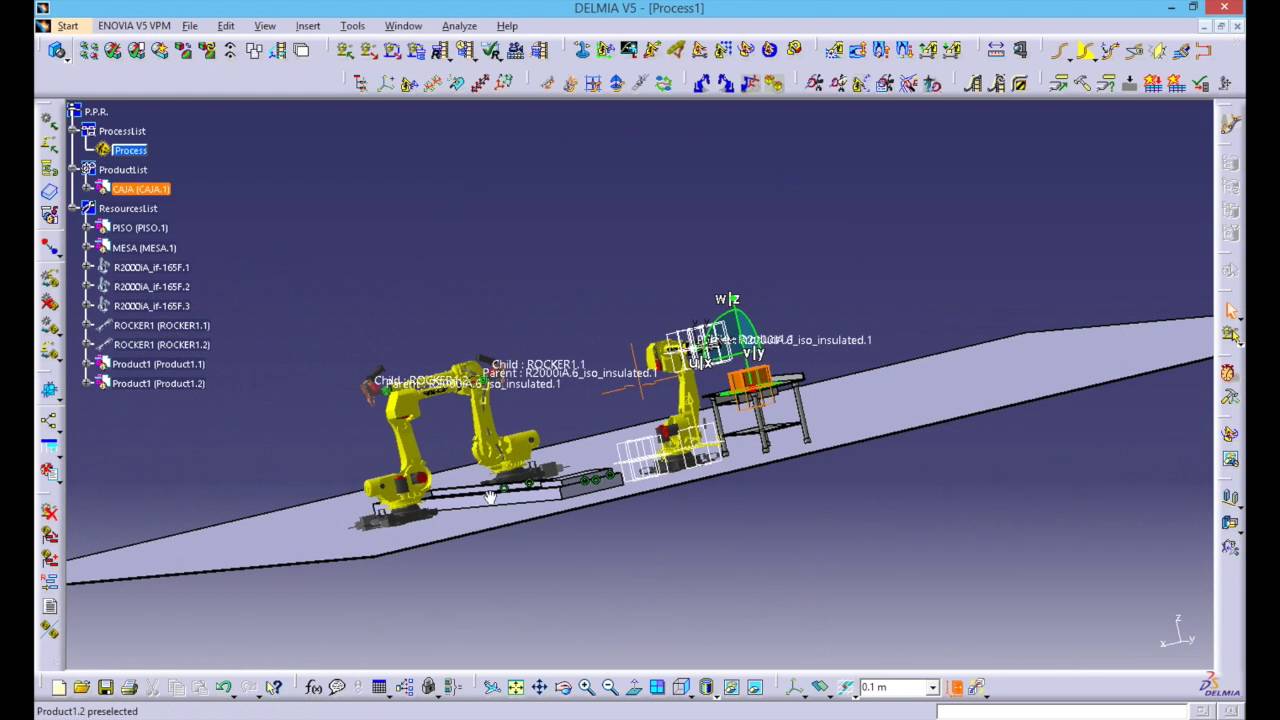Open the View Mode shading dropdown

(x=708, y=688)
